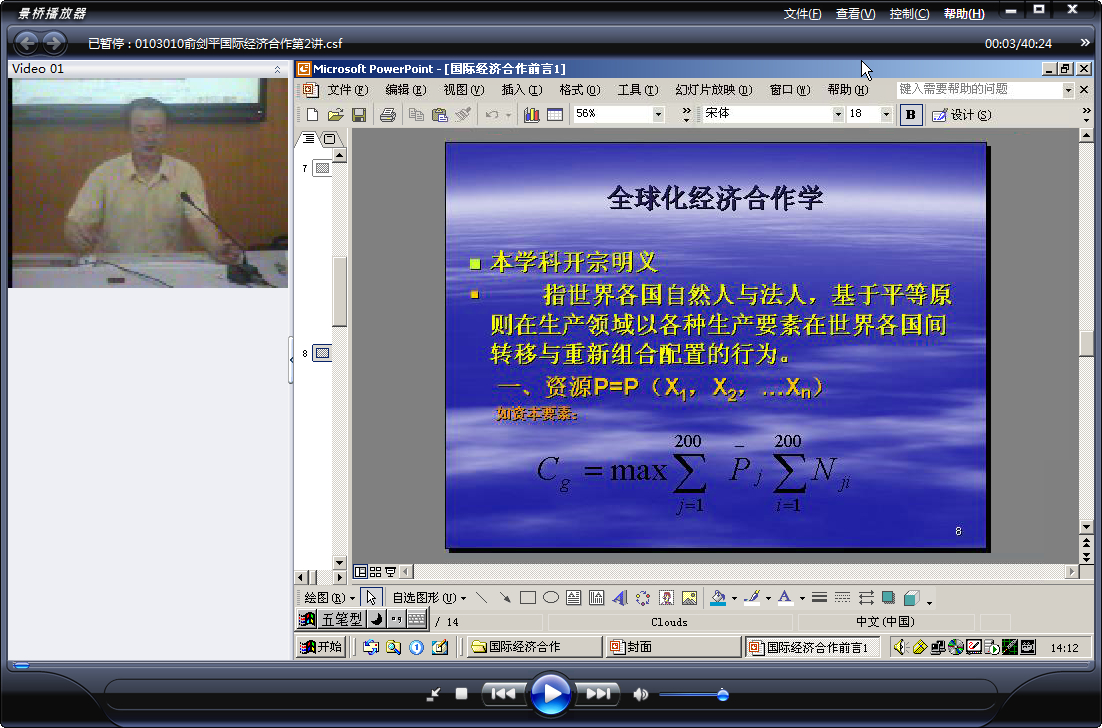
Task: Click the 国际经济合作 taskbar button
Action: (x=534, y=646)
